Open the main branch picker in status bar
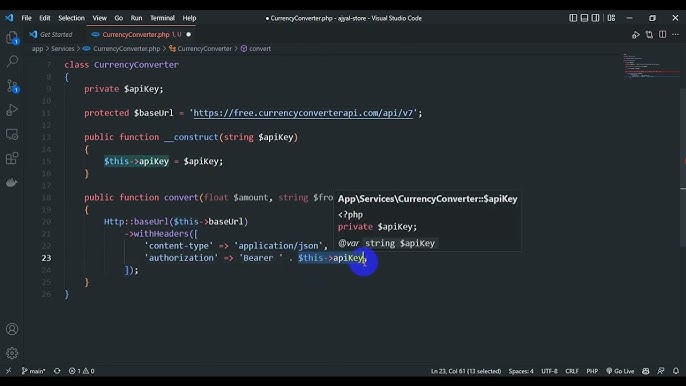The width and height of the screenshot is (686, 386). click(34, 371)
